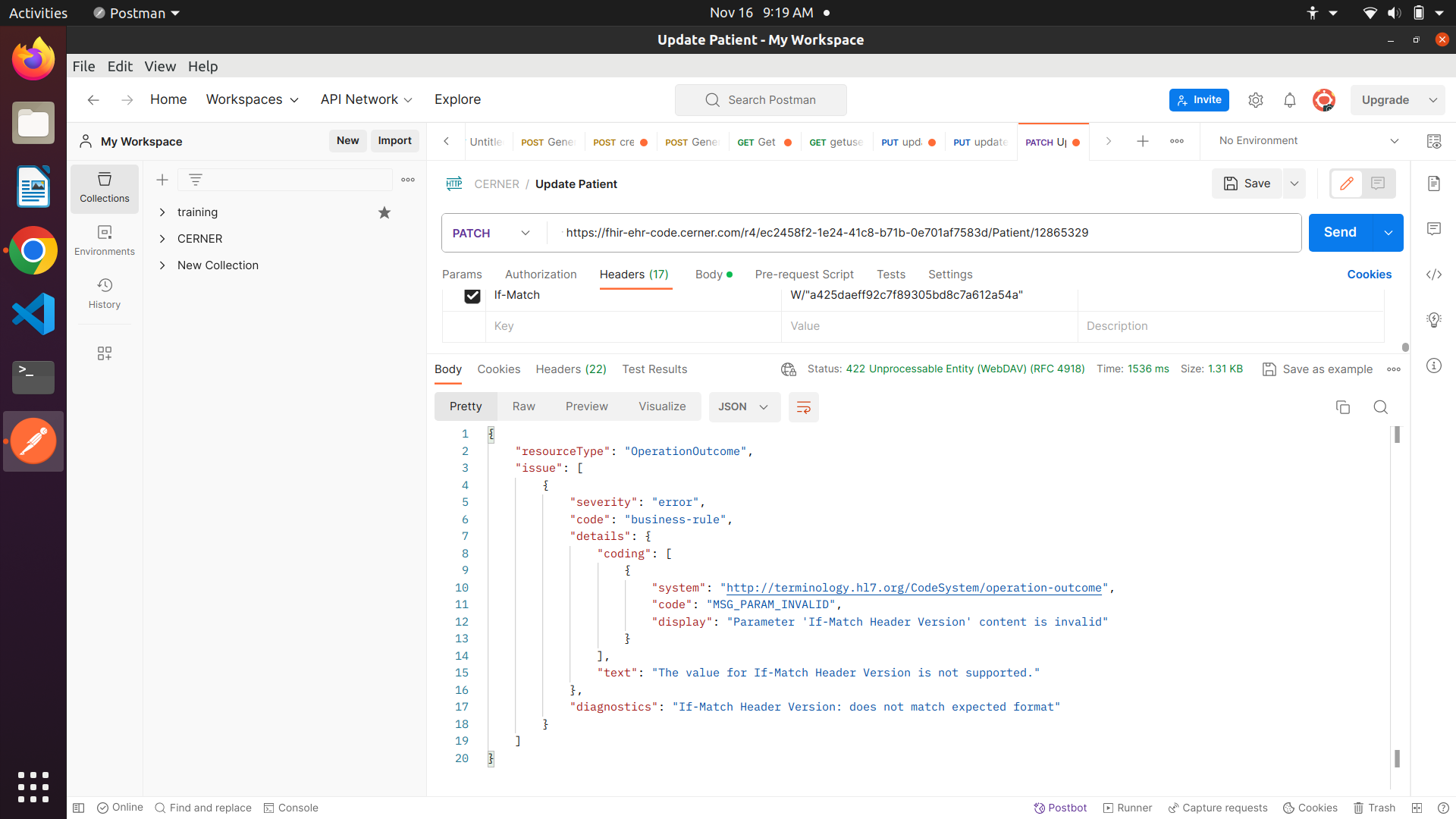Open the code snippet icon
The width and height of the screenshot is (1456, 819).
tap(1434, 275)
